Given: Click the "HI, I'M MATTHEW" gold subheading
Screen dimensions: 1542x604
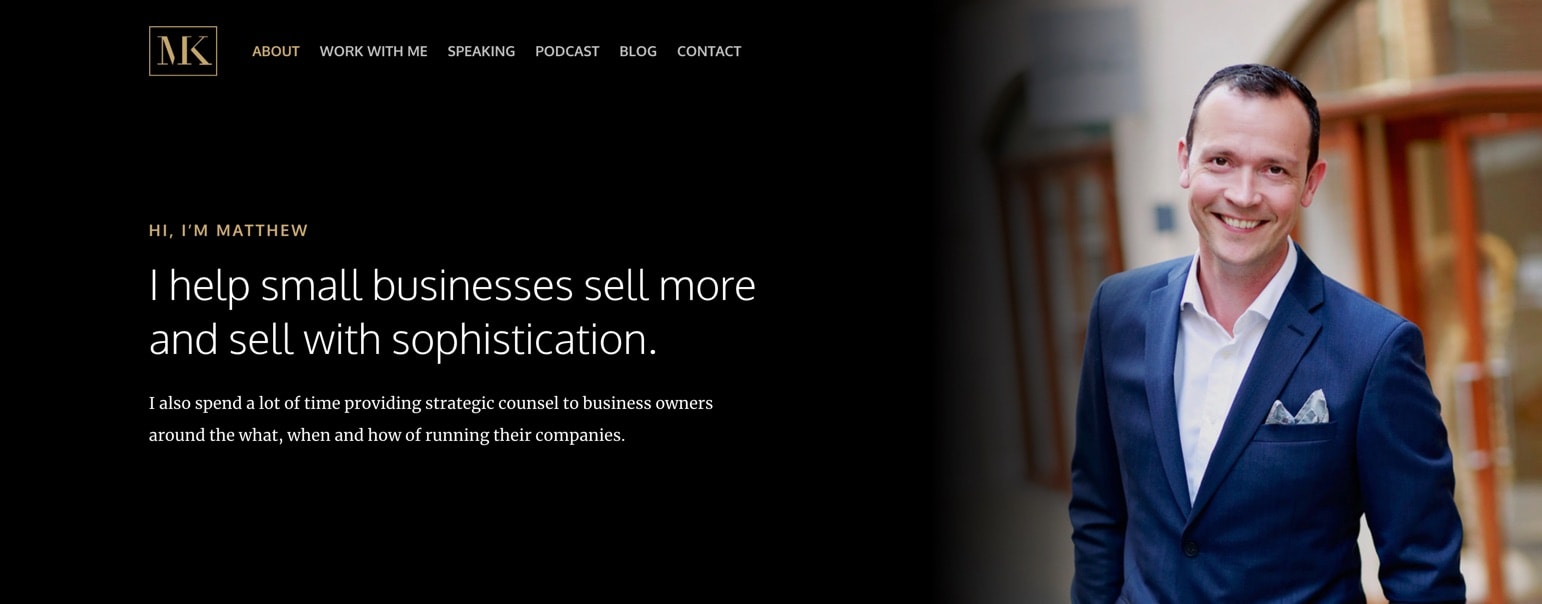Looking at the screenshot, I should point(229,231).
